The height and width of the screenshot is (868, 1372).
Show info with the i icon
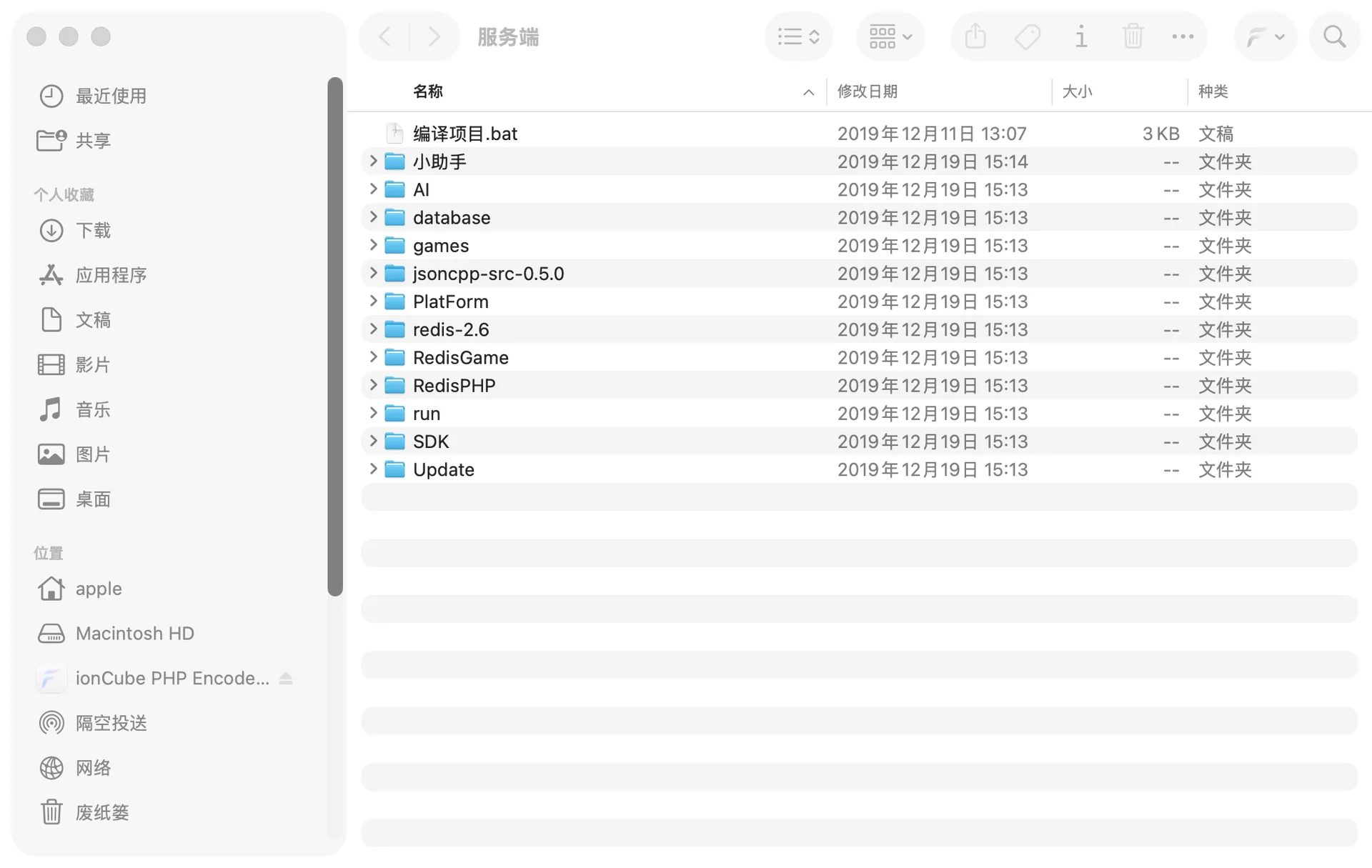click(x=1080, y=36)
